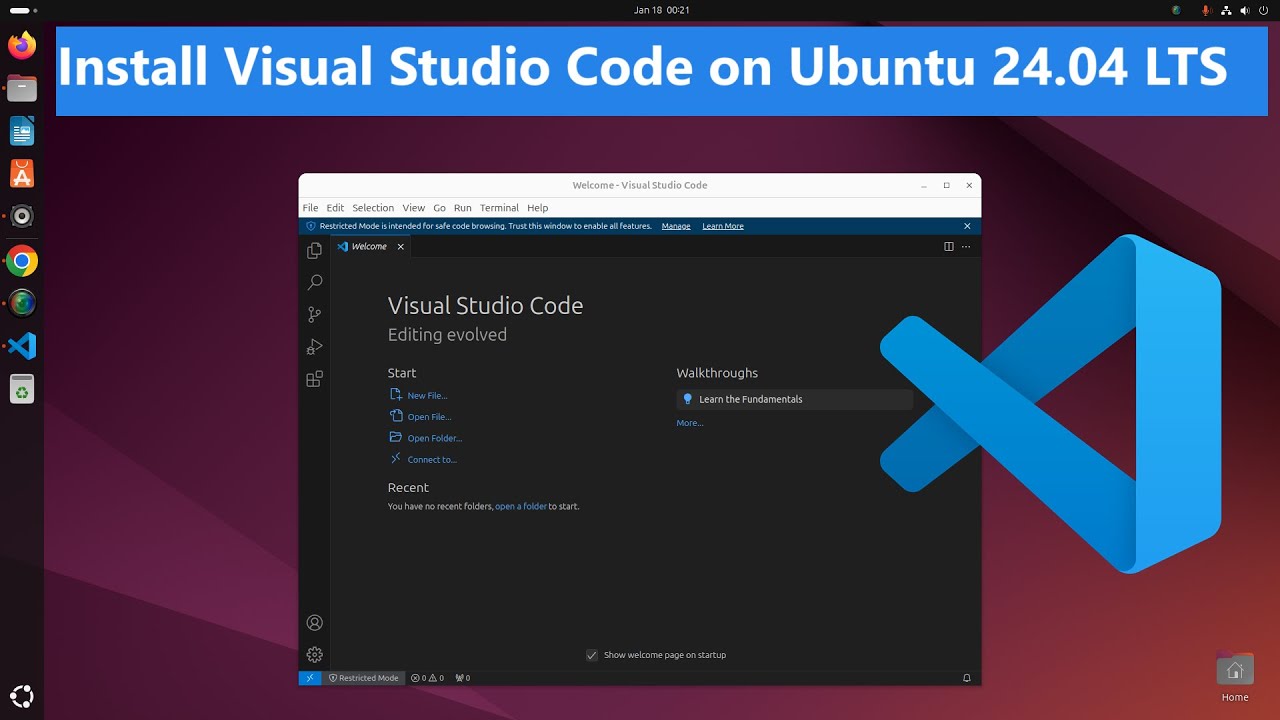This screenshot has height=720, width=1280.
Task: Open the Edit menu
Action: 335,208
